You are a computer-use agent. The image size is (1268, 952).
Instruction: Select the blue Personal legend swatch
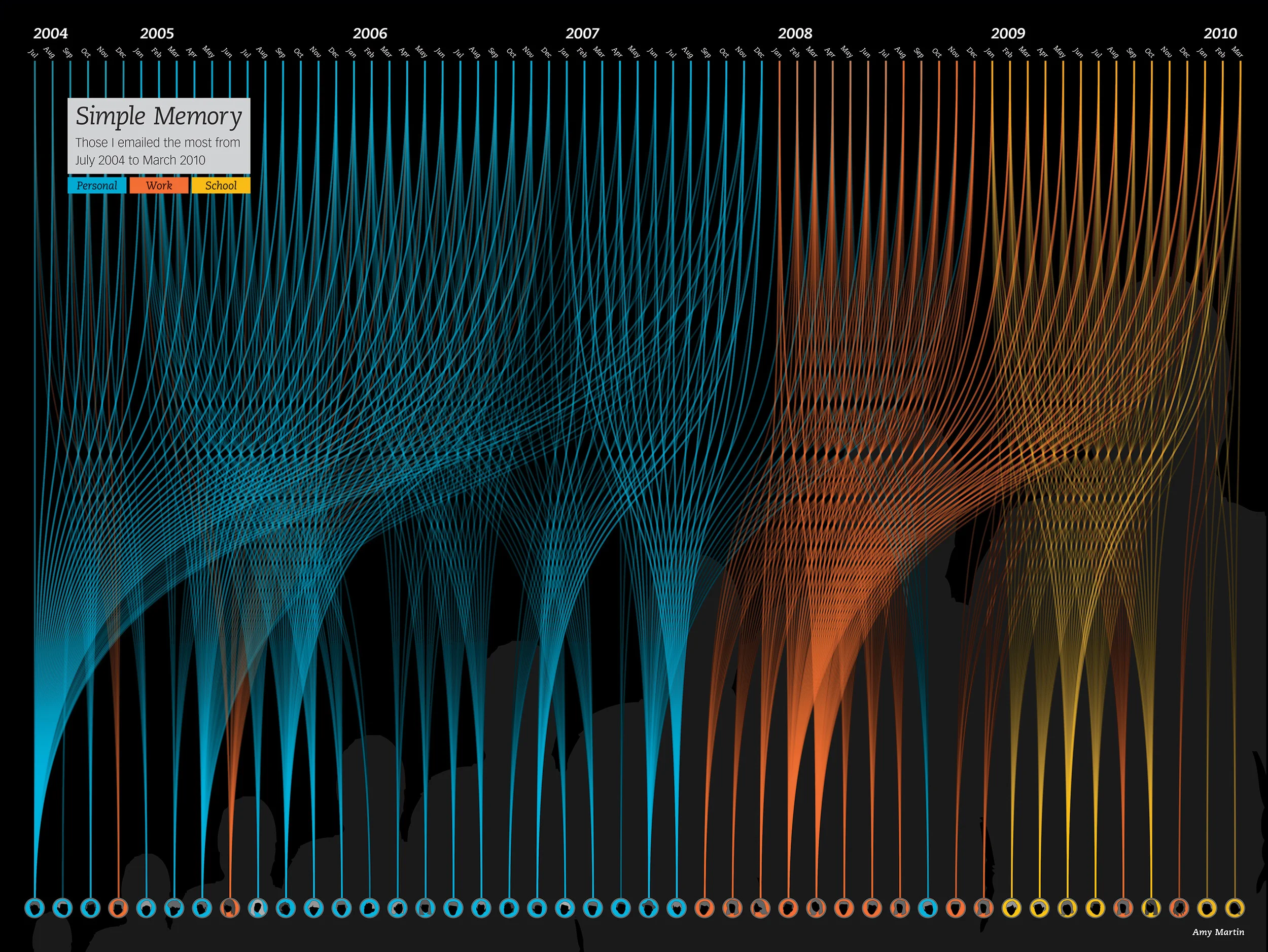97,186
